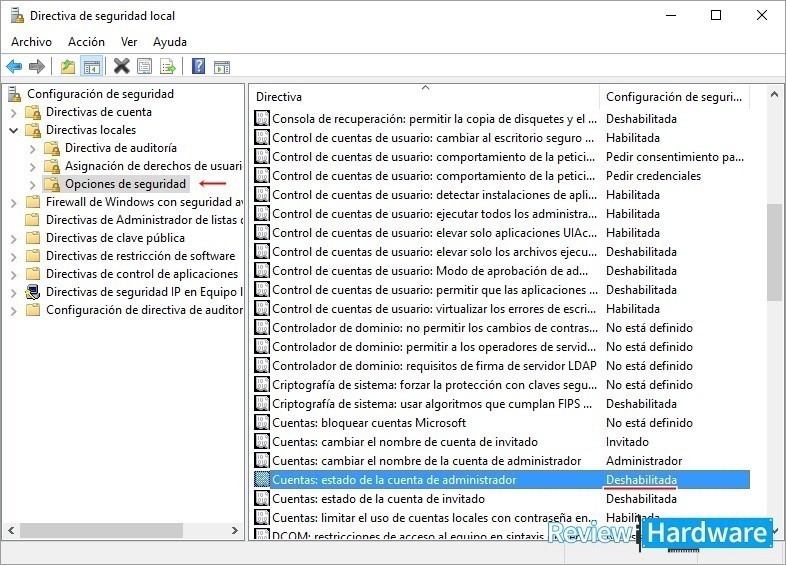The image size is (786, 565).
Task: Open the Acción menu
Action: [x=86, y=42]
